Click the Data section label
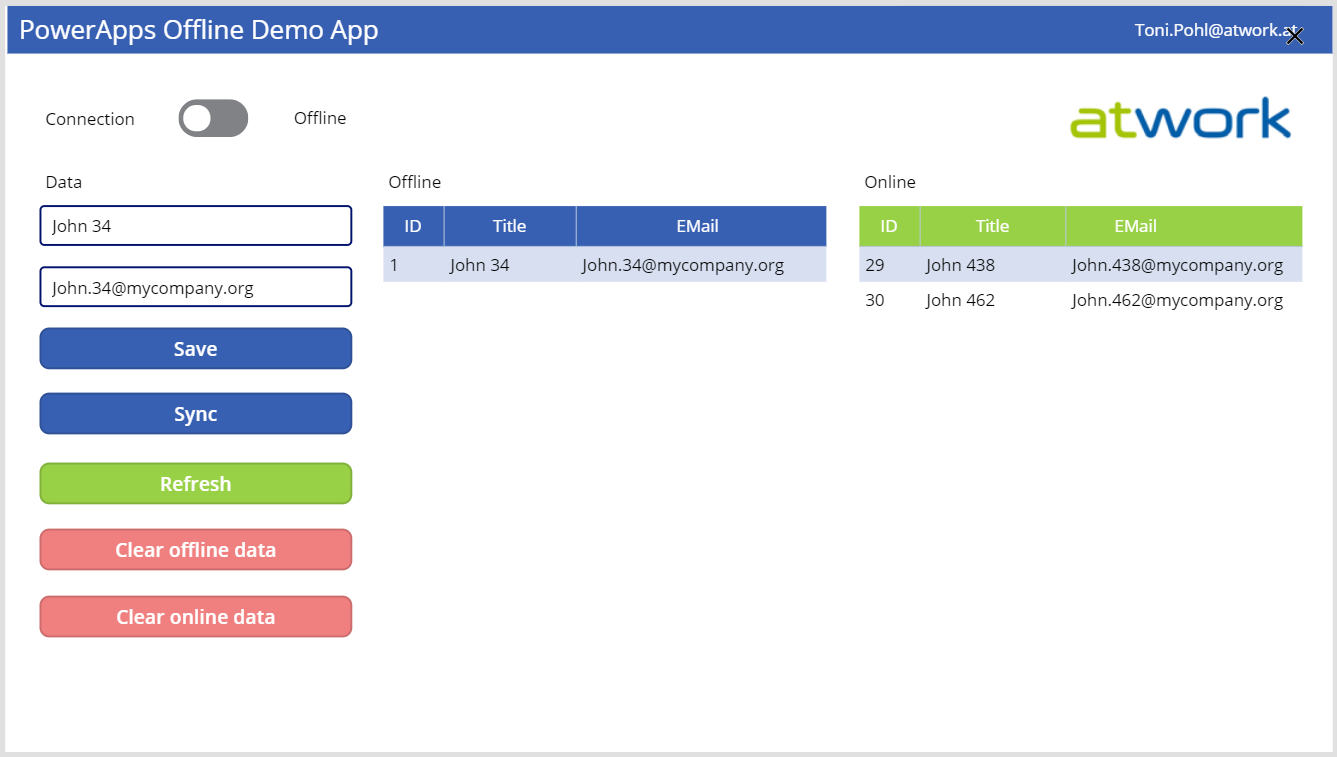The height and width of the screenshot is (757, 1337). 64,182
